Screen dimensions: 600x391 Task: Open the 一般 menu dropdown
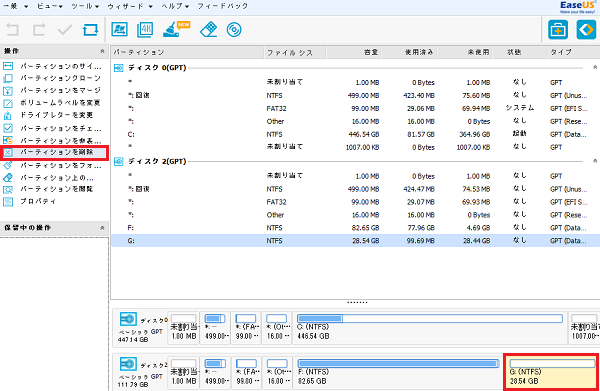(15, 6)
